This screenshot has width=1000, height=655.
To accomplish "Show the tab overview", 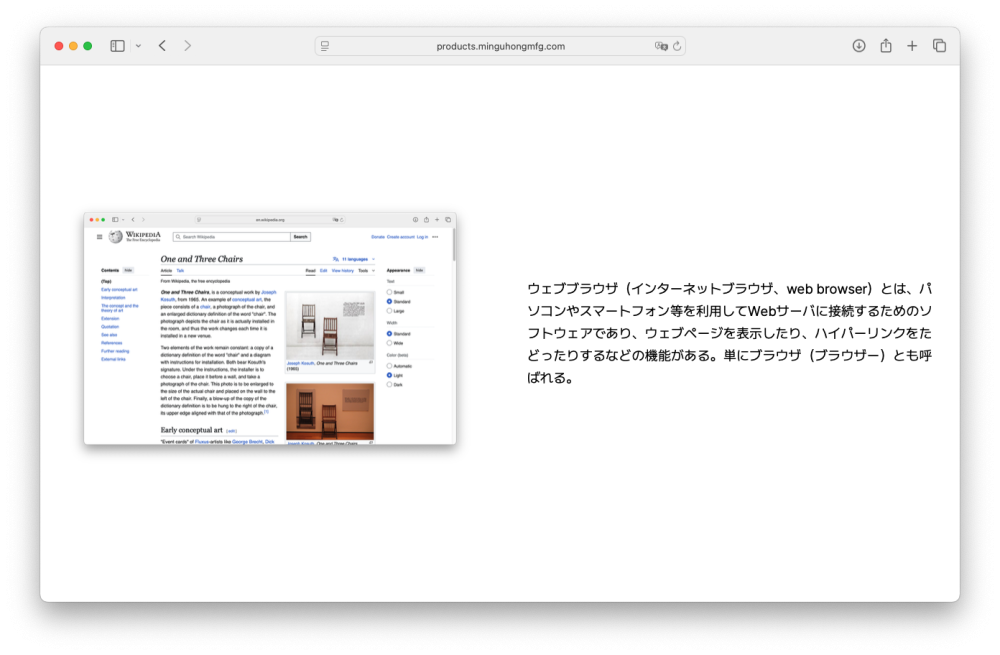I will pos(939,46).
